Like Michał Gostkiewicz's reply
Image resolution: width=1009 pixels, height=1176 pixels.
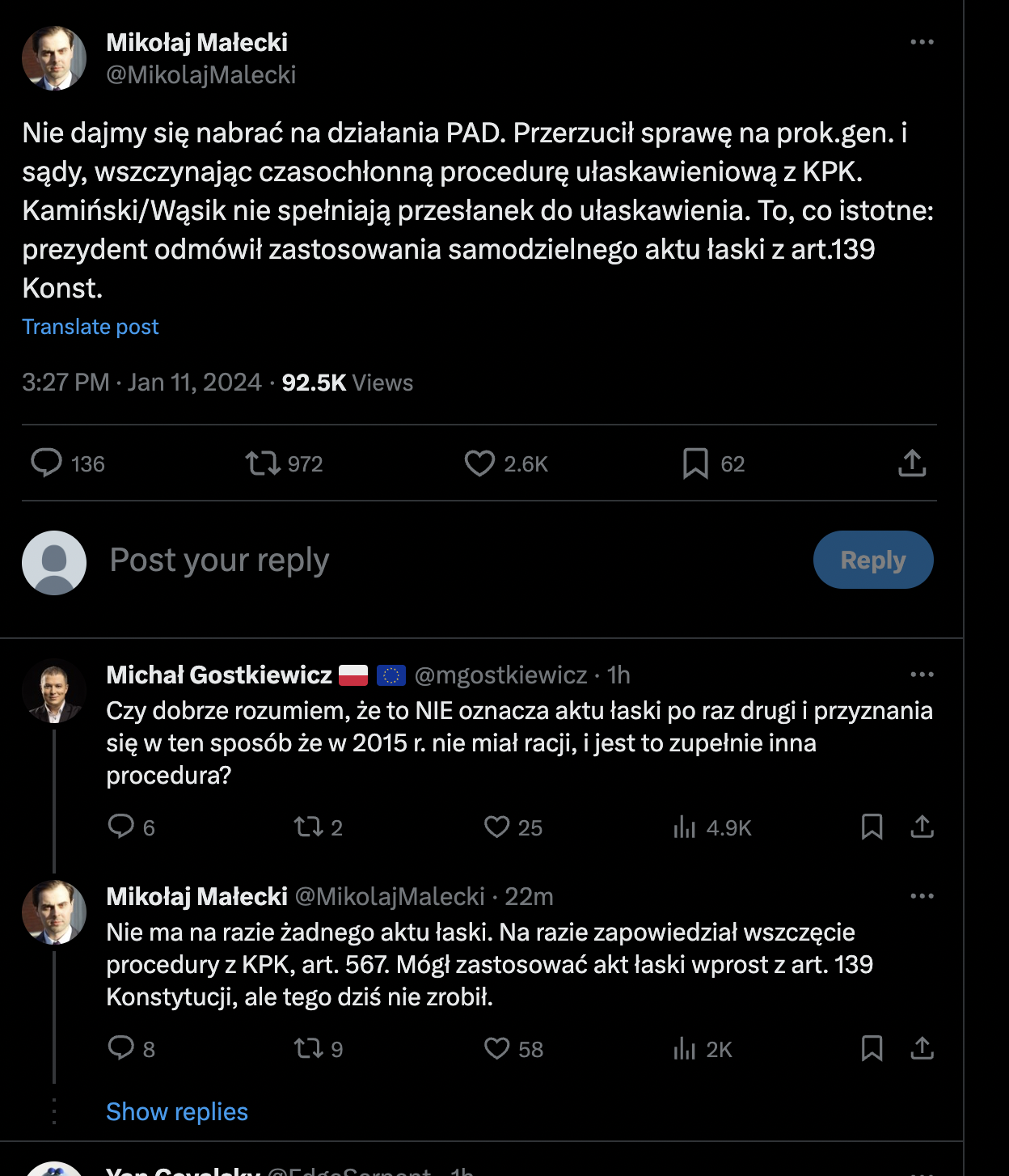pyautogui.click(x=496, y=827)
